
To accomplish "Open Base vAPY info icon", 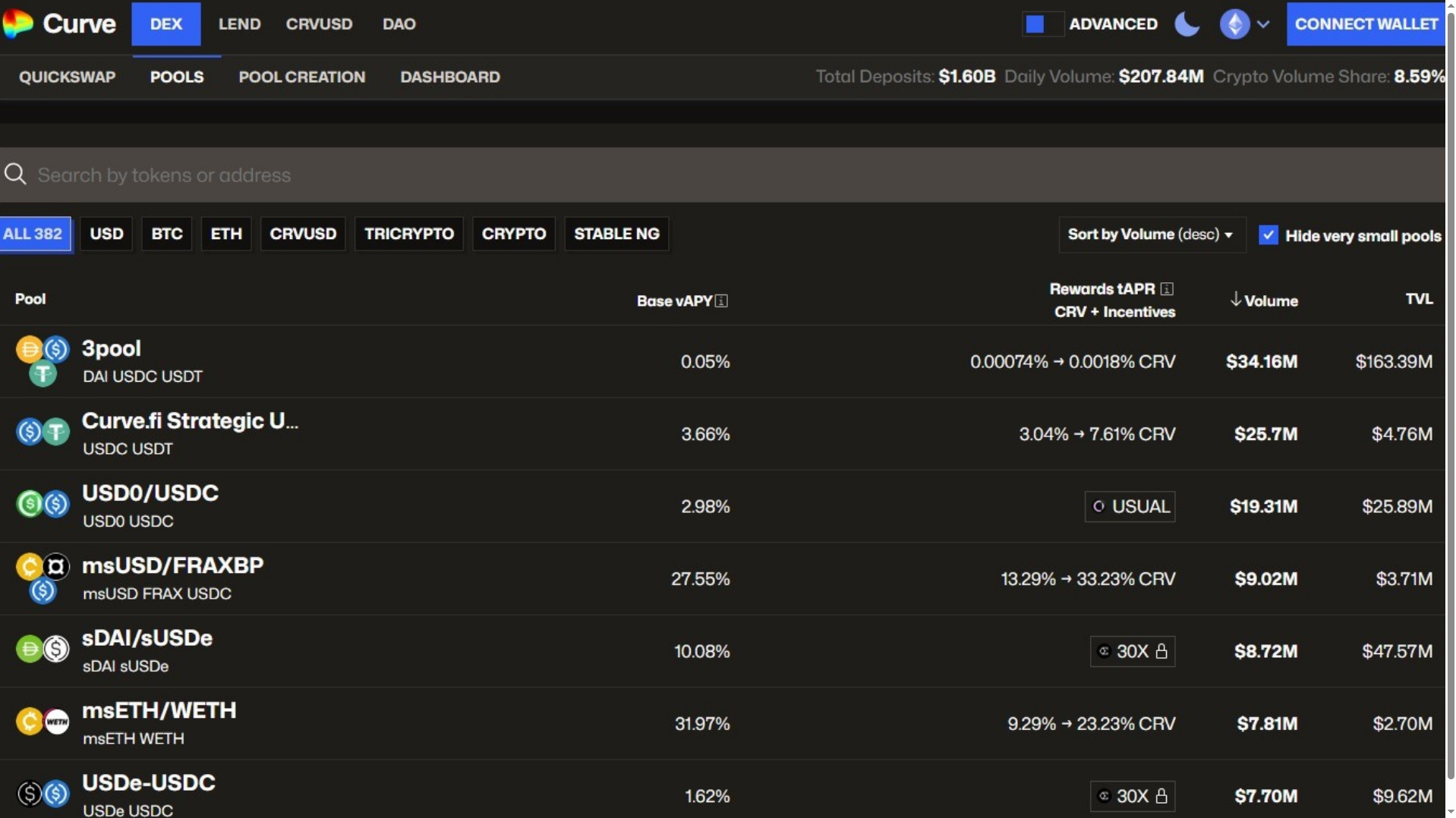I will pyautogui.click(x=721, y=301).
